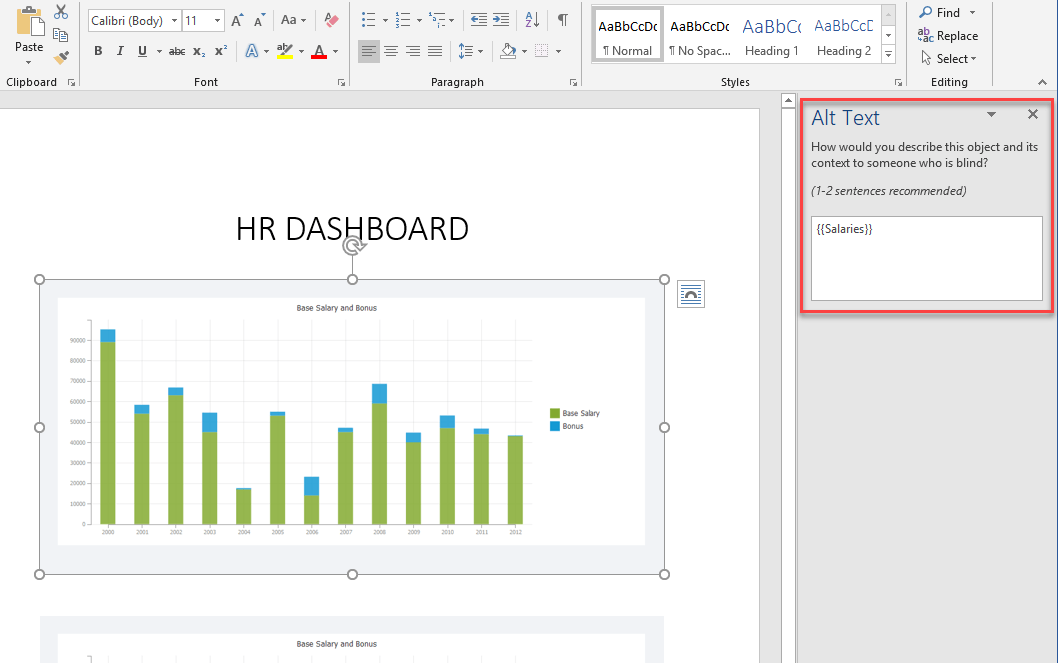
Task: Toggle Underline formatting
Action: coord(142,51)
